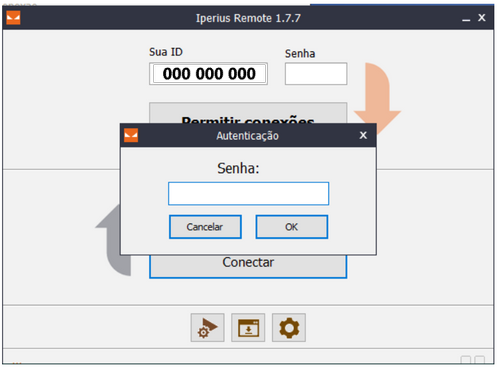
Task: Confirm with the OK button
Action: 292,227
